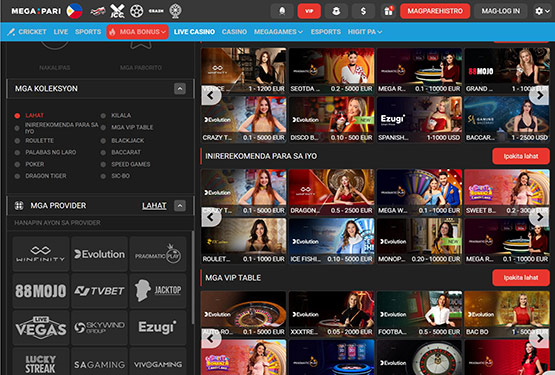Filter by Skywind Group provider
Screen dimensions: 555x375
click(x=99, y=328)
